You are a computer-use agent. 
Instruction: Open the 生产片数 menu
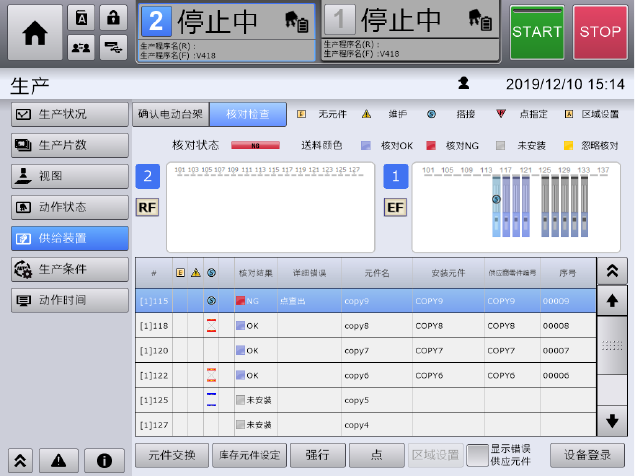70,145
